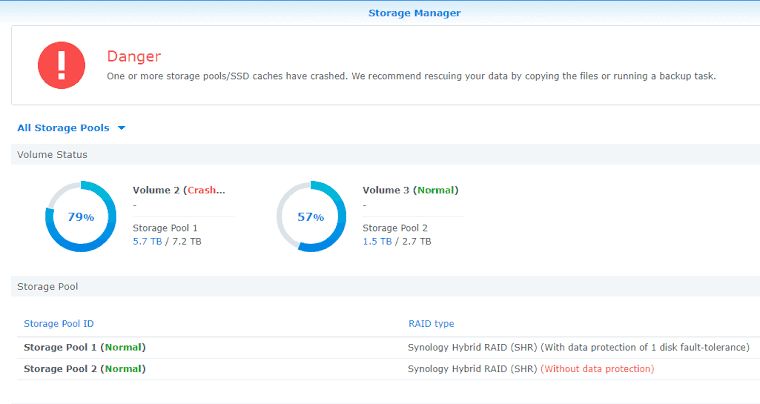
Task: Sort by RAID type column header
Action: (431, 324)
